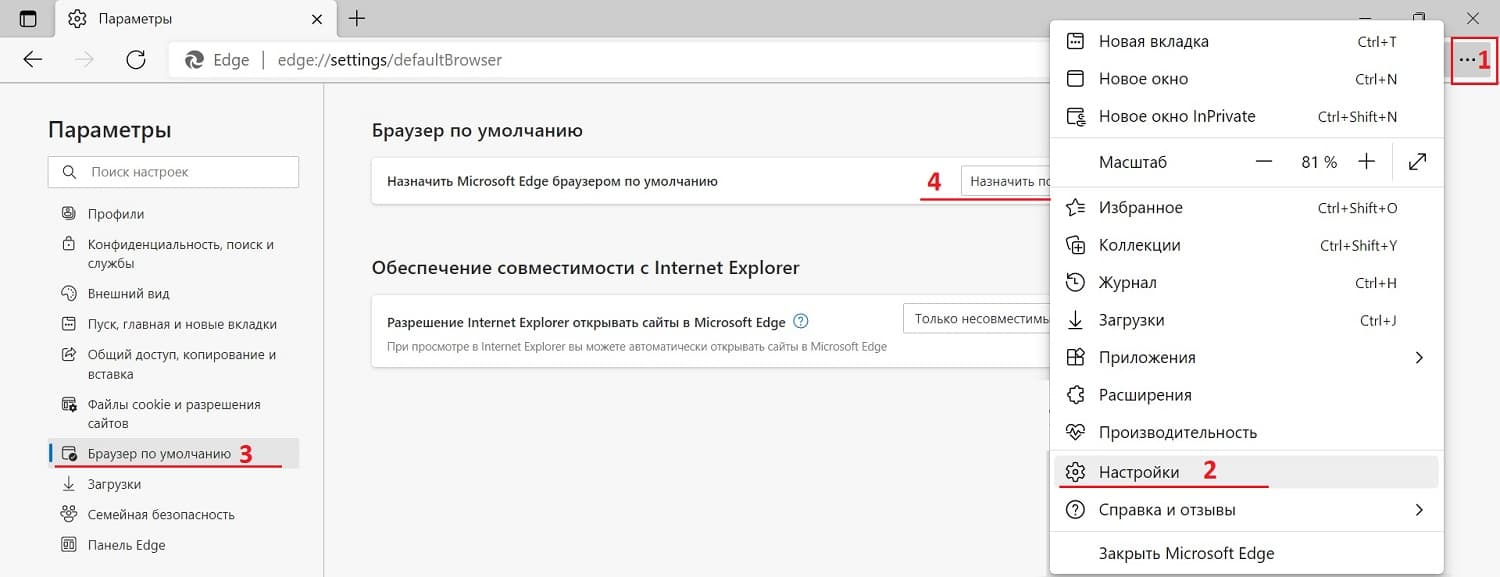Screen dimensions: 1500x577
Task: Increase zoom with the plus button
Action: [x=1367, y=162]
